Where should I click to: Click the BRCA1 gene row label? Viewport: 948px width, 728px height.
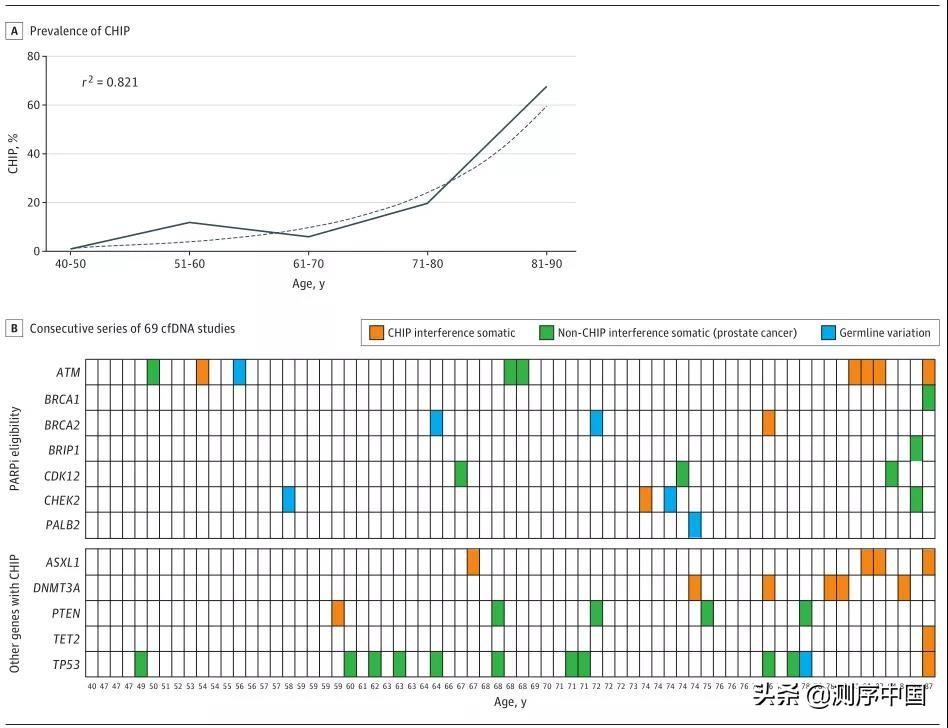pos(62,400)
